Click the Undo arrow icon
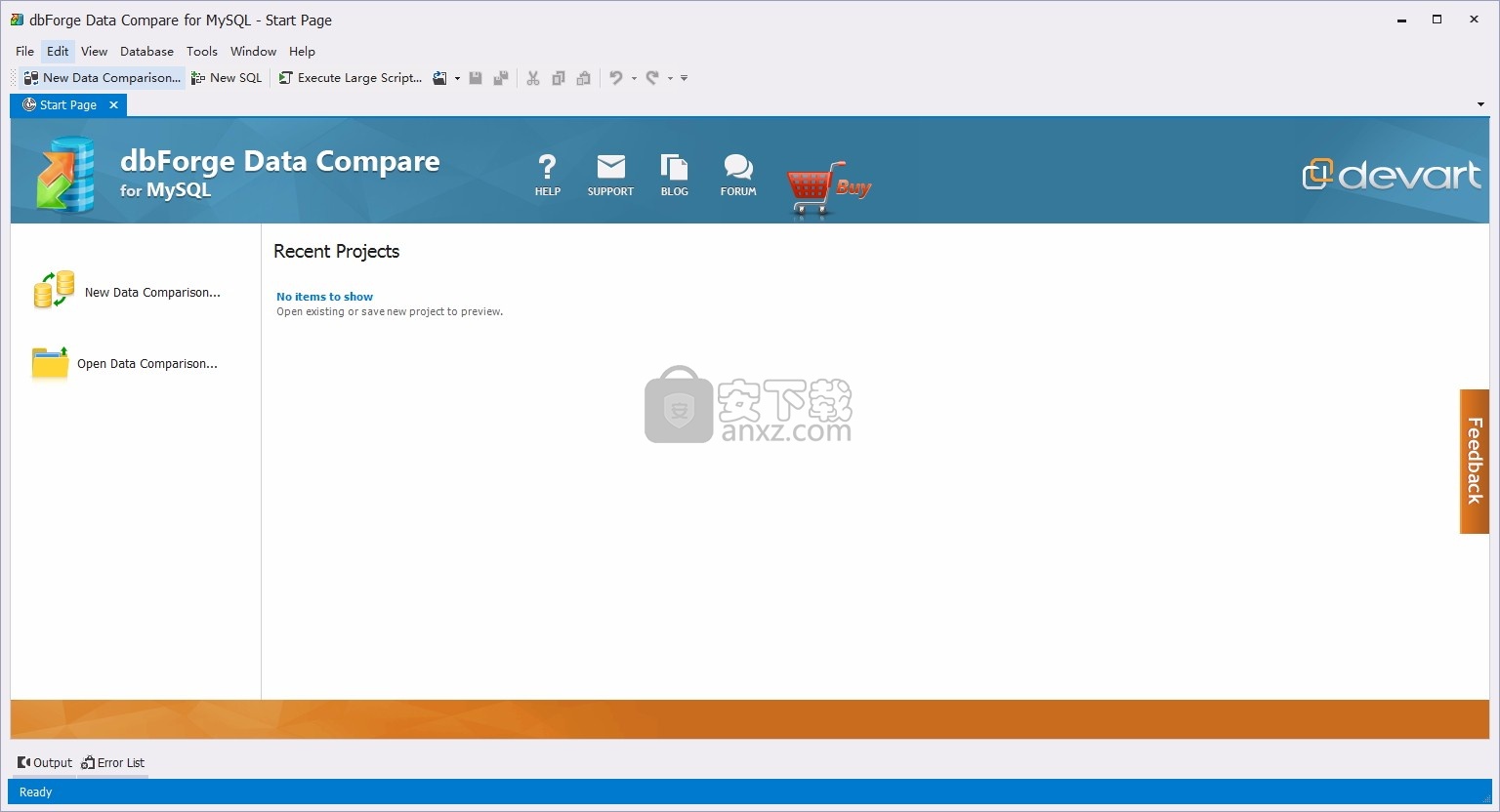 (x=616, y=78)
